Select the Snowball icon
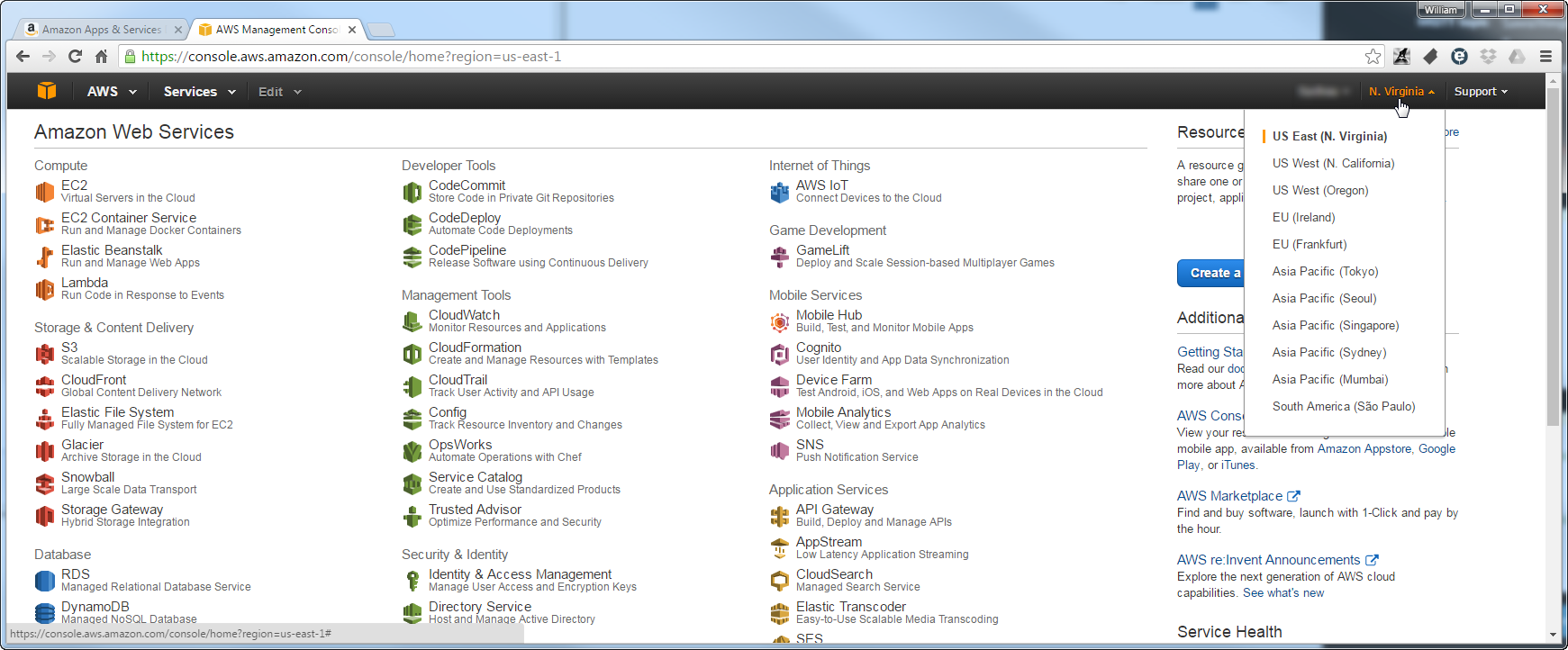 click(44, 483)
